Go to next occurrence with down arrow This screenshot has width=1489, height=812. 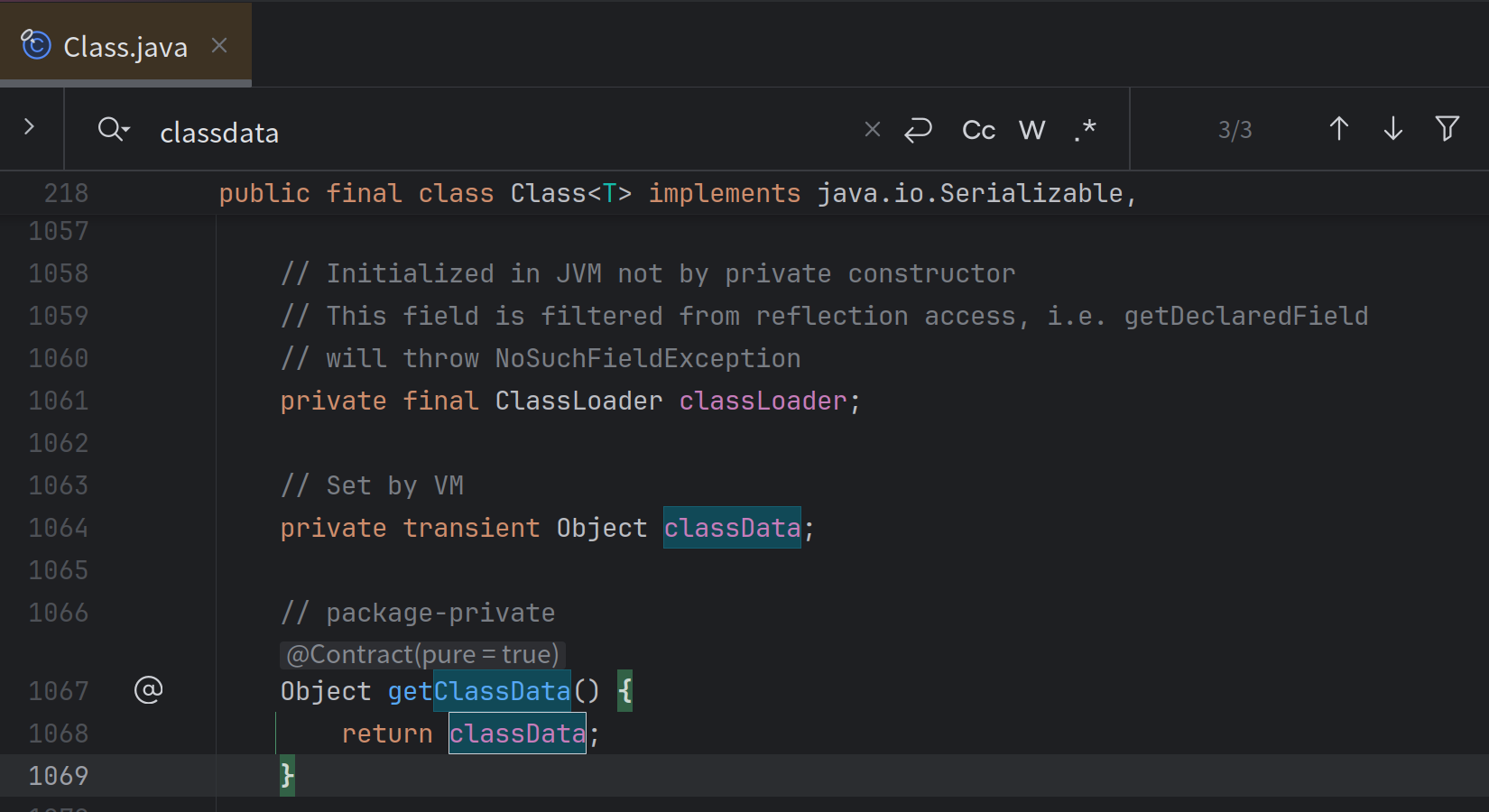pyautogui.click(x=1393, y=129)
